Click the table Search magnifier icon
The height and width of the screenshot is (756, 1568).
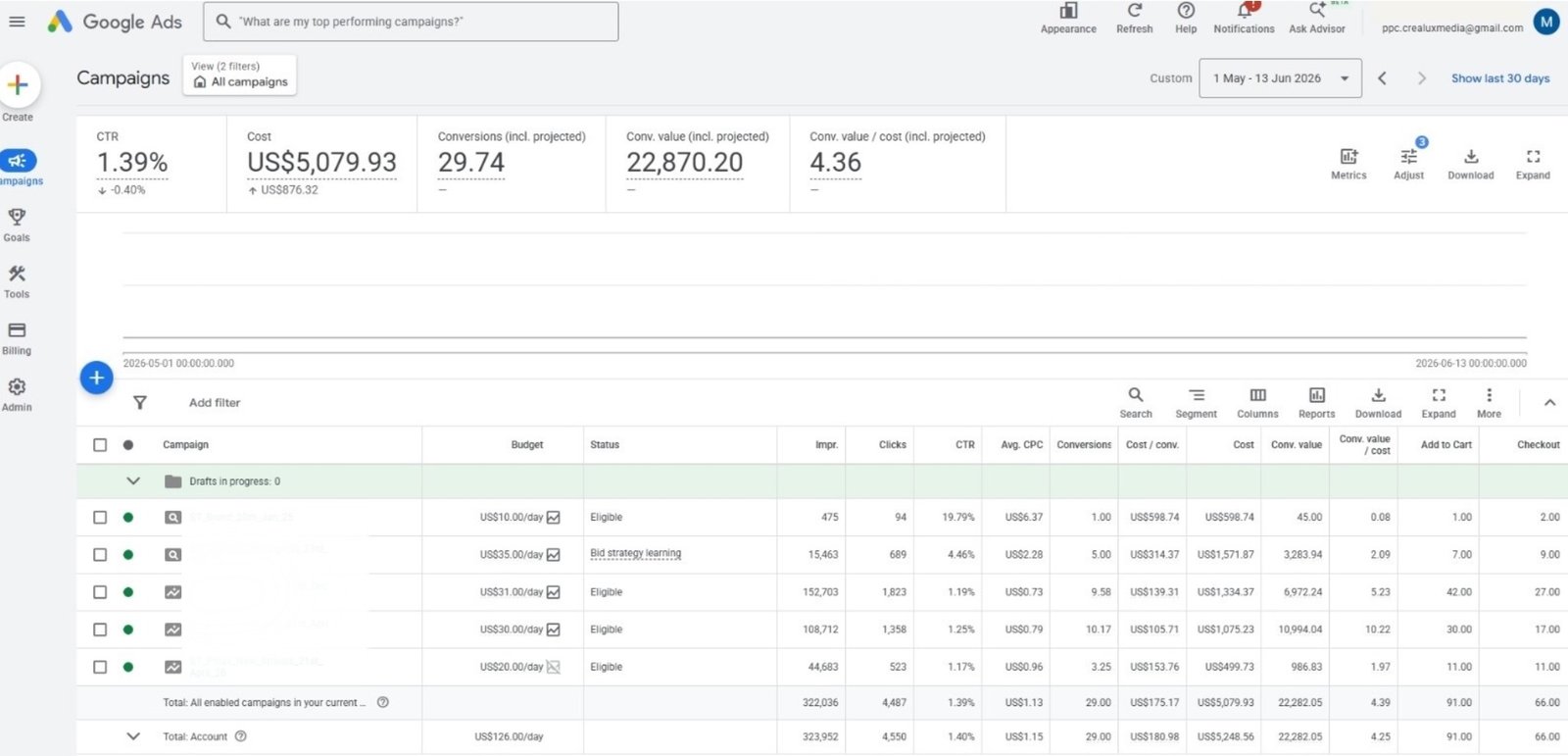tap(1136, 395)
